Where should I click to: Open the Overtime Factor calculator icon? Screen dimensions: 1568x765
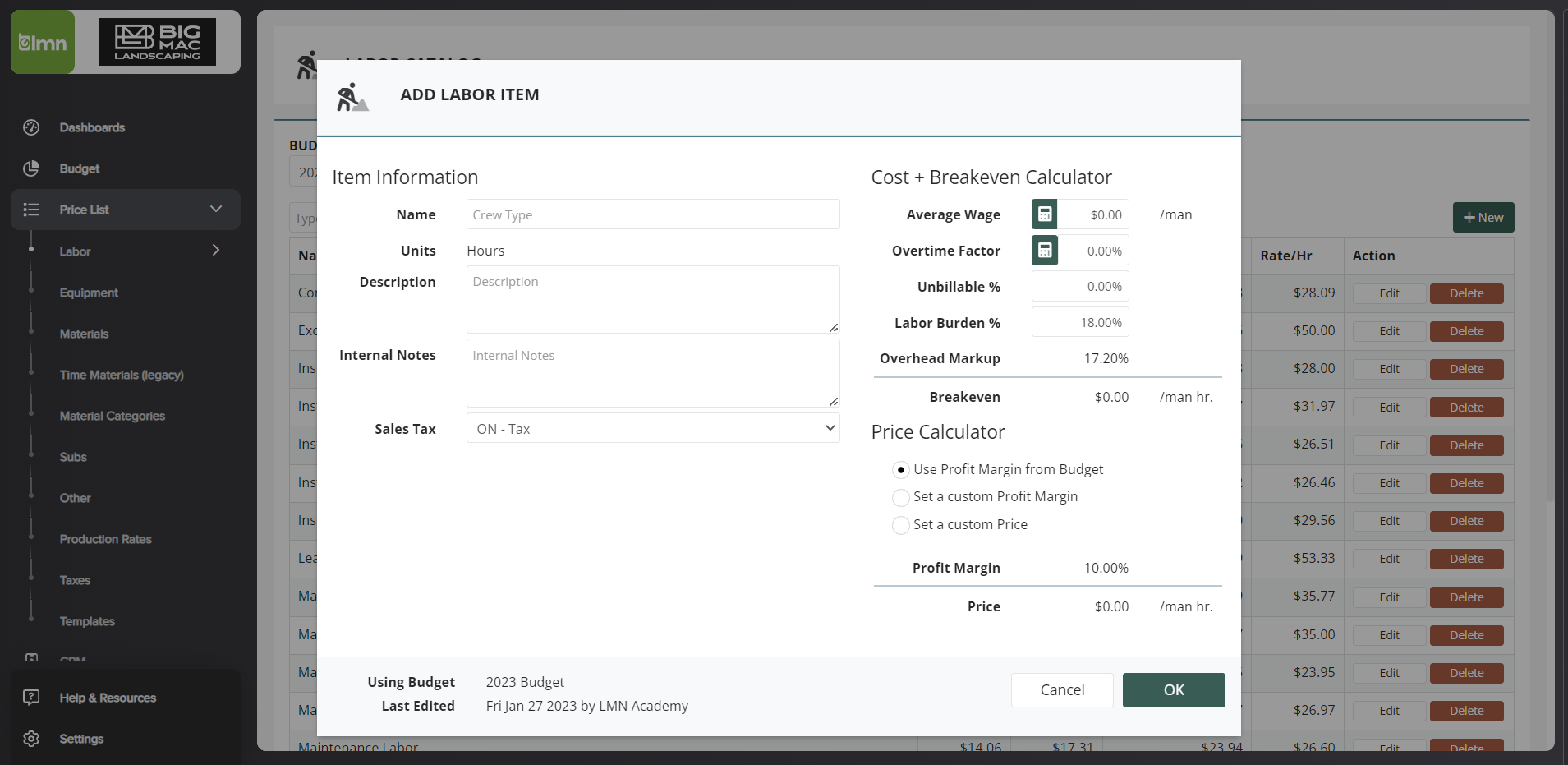(x=1045, y=251)
